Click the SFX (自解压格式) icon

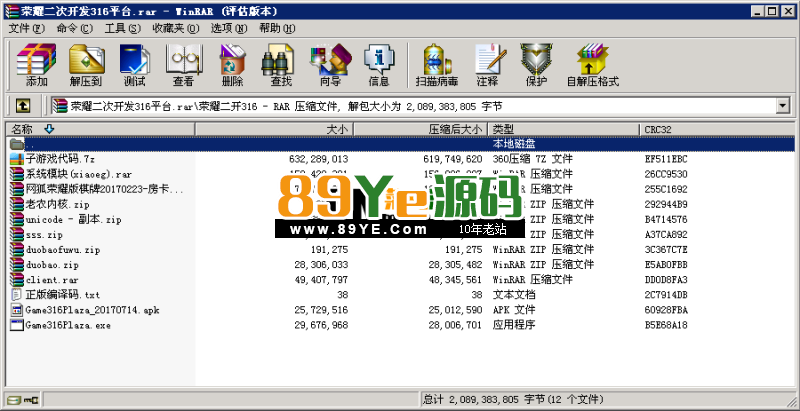[593, 65]
